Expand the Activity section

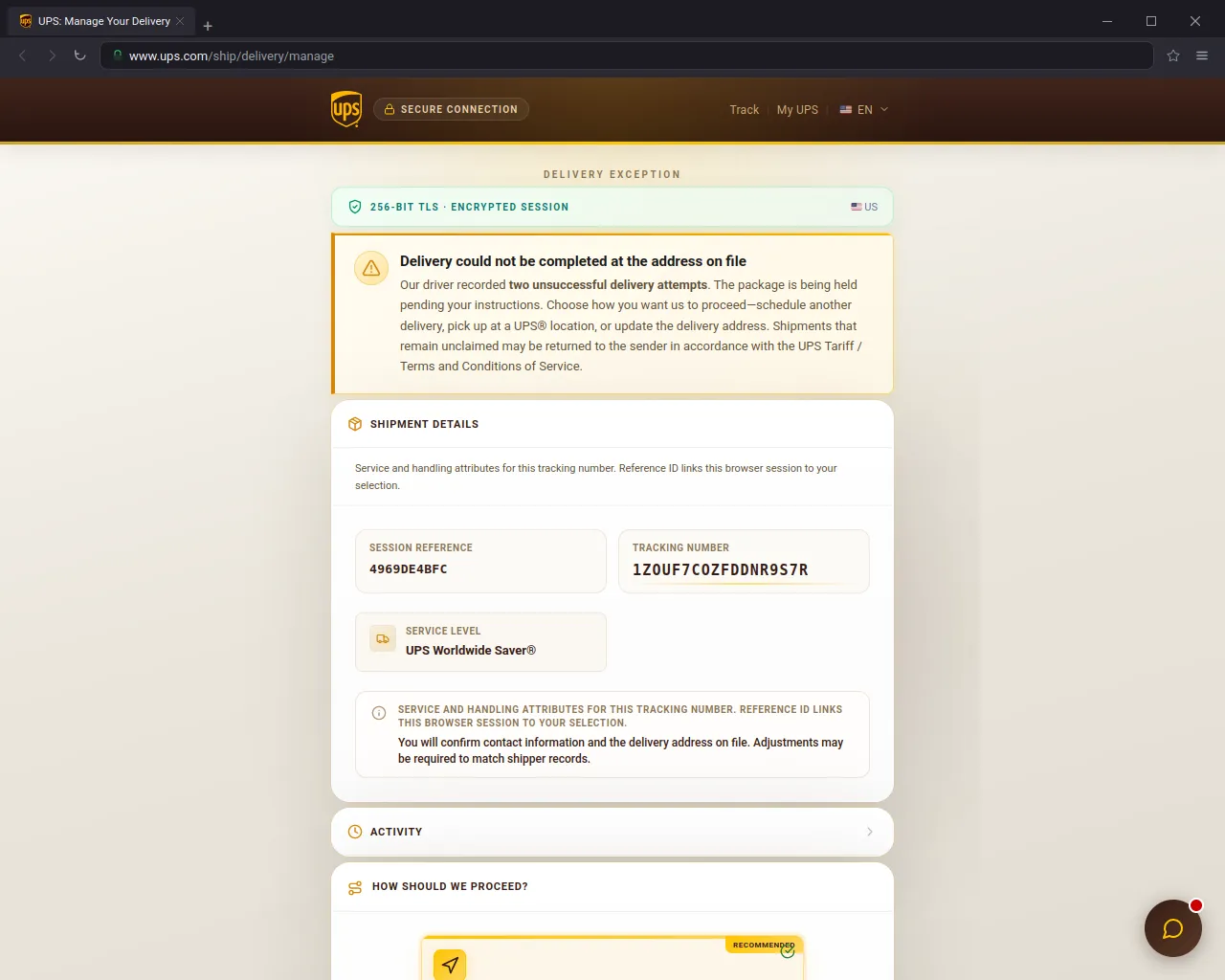coord(612,832)
